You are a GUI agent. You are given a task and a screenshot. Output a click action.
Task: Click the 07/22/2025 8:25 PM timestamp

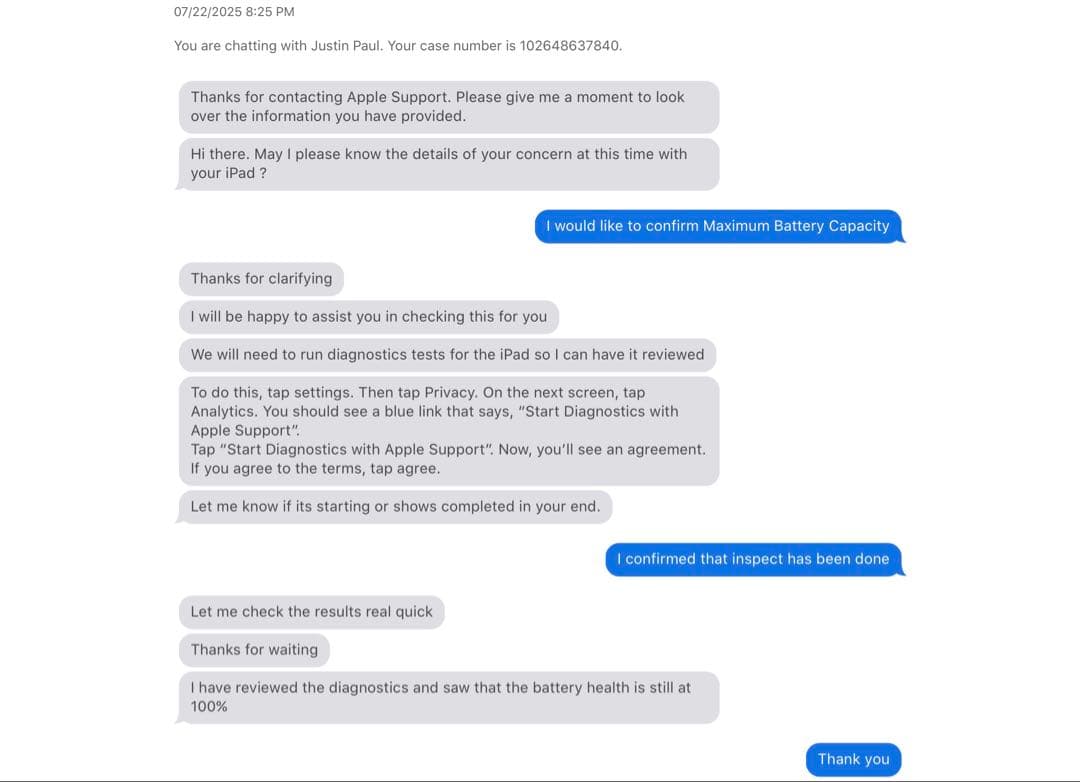click(234, 12)
